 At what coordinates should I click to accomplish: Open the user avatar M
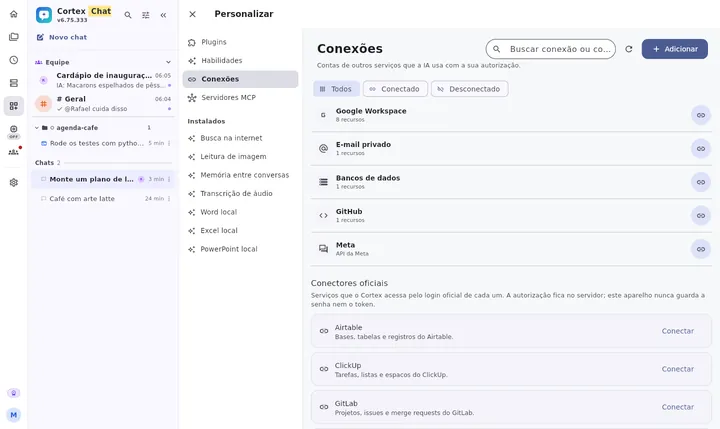[x=14, y=415]
